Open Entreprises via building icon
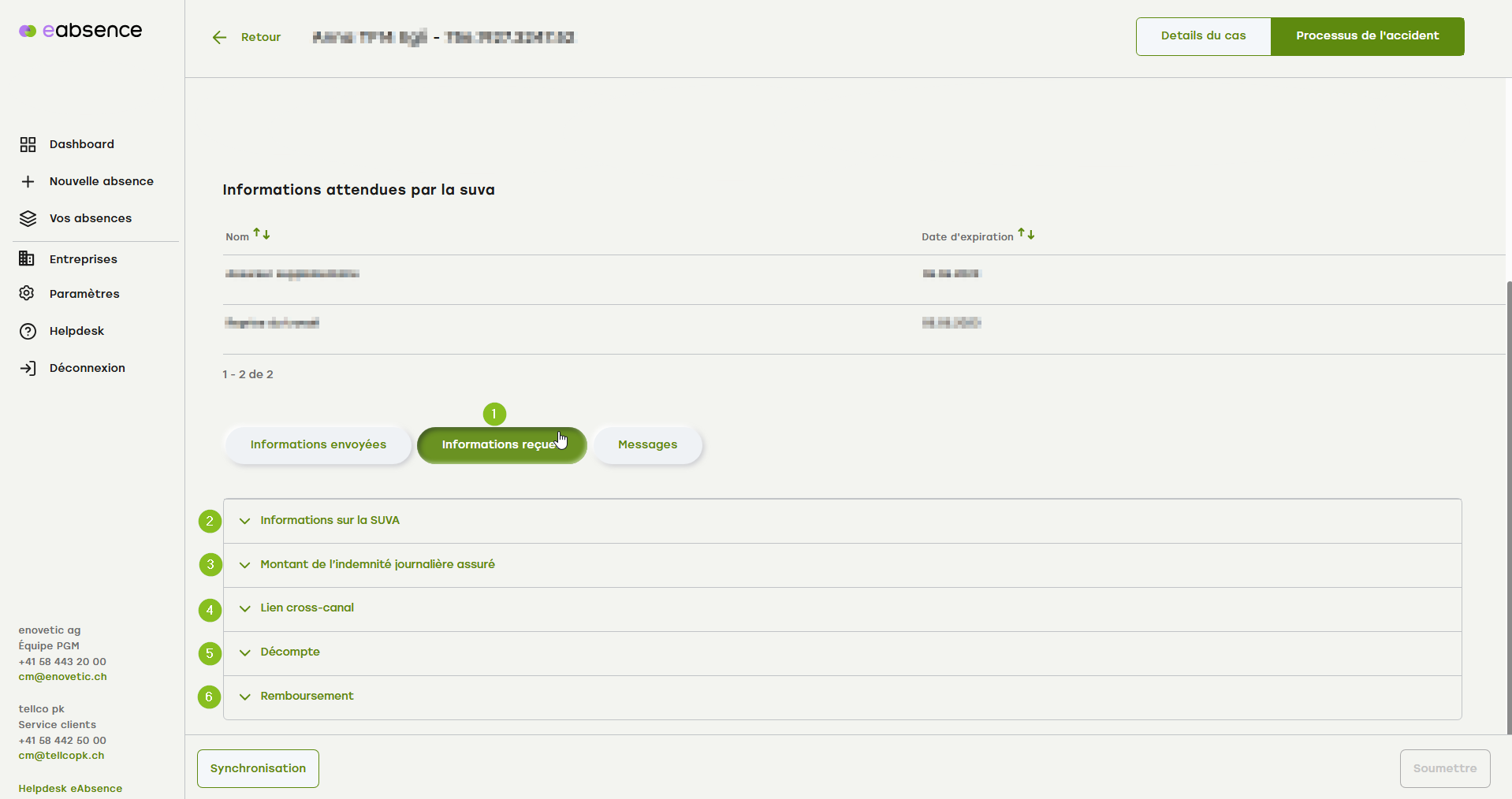1512x799 pixels. (27, 258)
